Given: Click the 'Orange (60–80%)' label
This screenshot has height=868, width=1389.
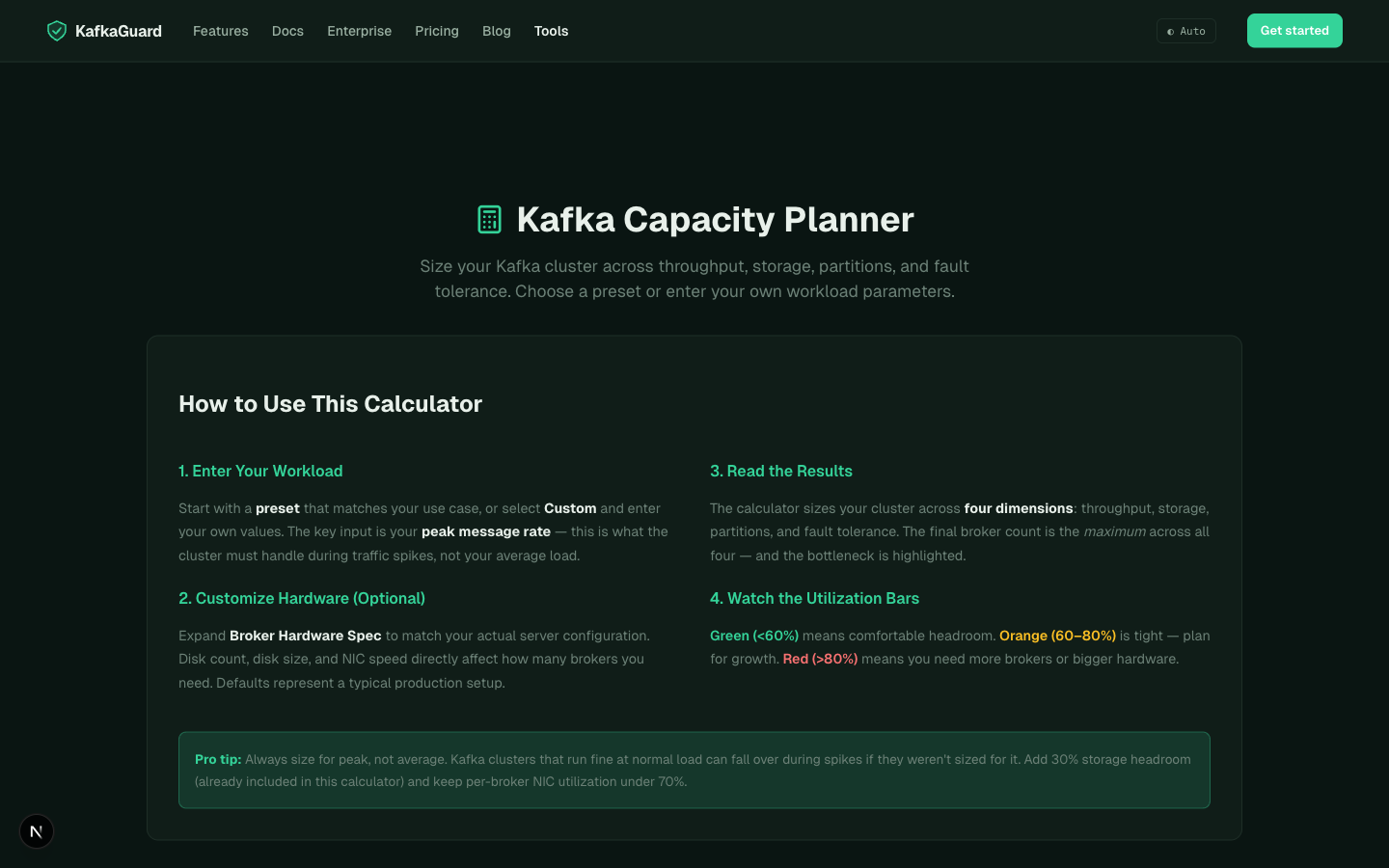Looking at the screenshot, I should 1057,636.
